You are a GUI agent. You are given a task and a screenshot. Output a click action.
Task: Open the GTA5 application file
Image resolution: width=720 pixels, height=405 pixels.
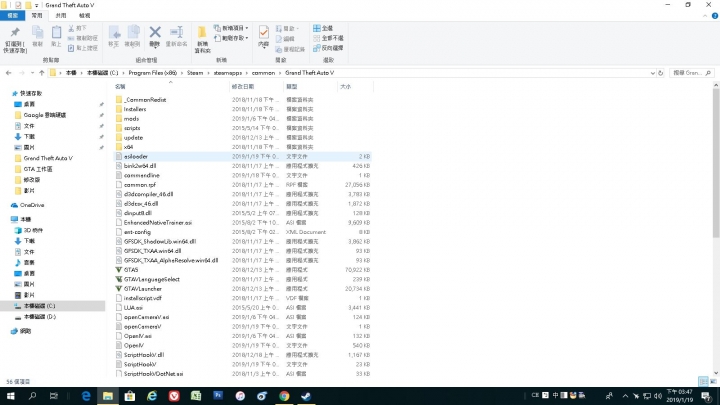[131, 270]
